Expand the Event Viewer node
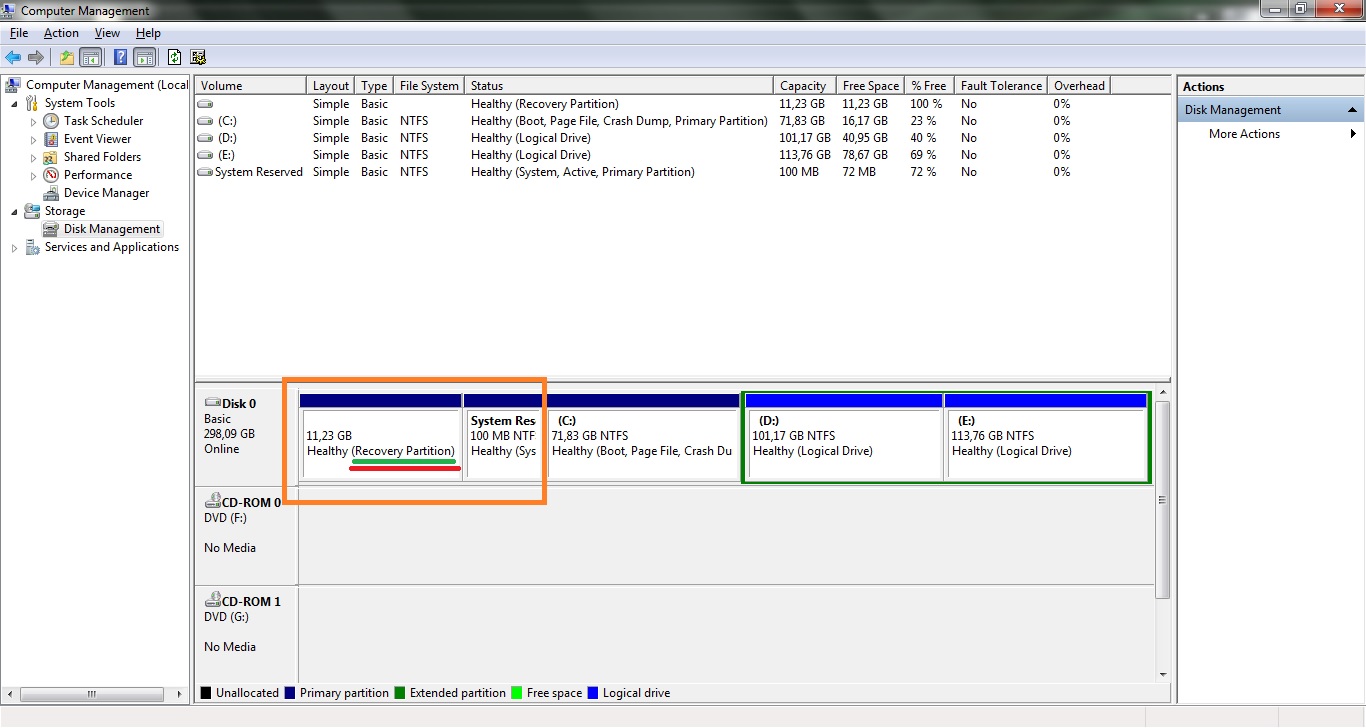Screen dimensions: 1366x728 point(33,139)
